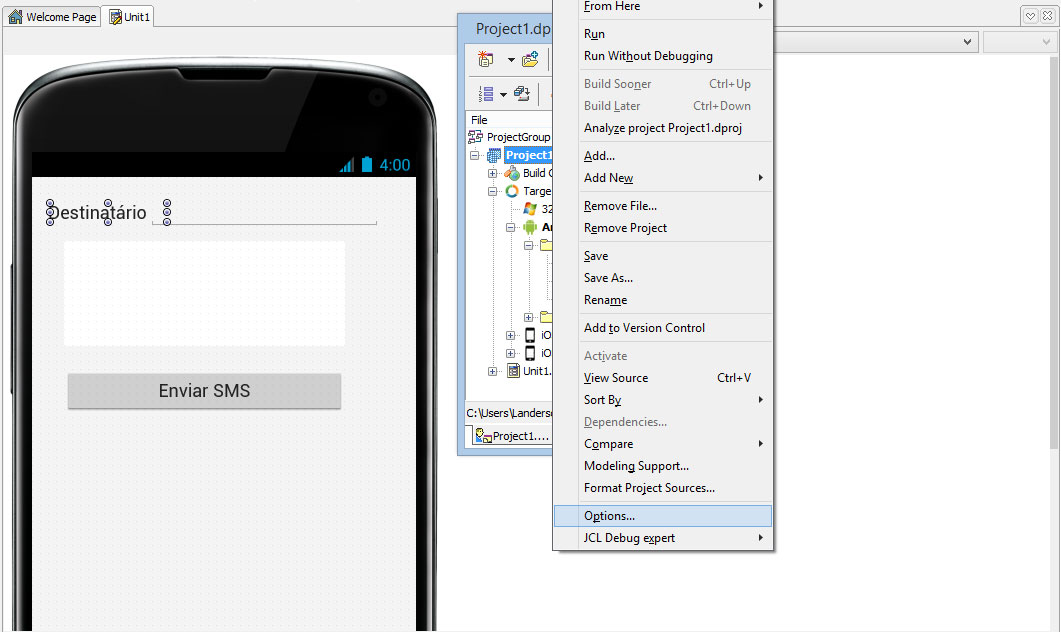Choose Run Without Debugging from the menu
This screenshot has width=1061, height=632.
coord(646,56)
